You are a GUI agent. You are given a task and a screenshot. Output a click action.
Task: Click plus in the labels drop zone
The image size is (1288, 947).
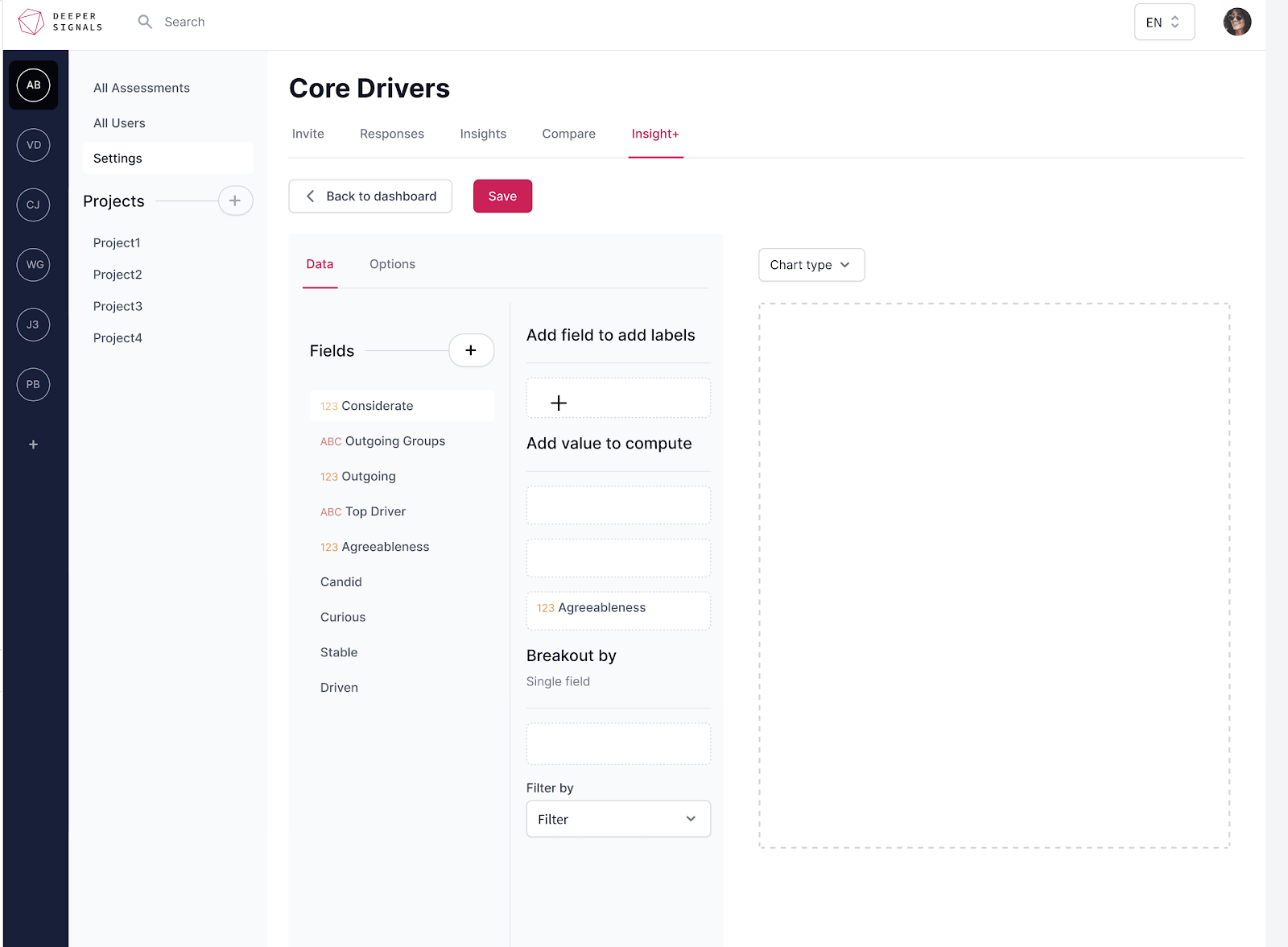click(x=559, y=403)
